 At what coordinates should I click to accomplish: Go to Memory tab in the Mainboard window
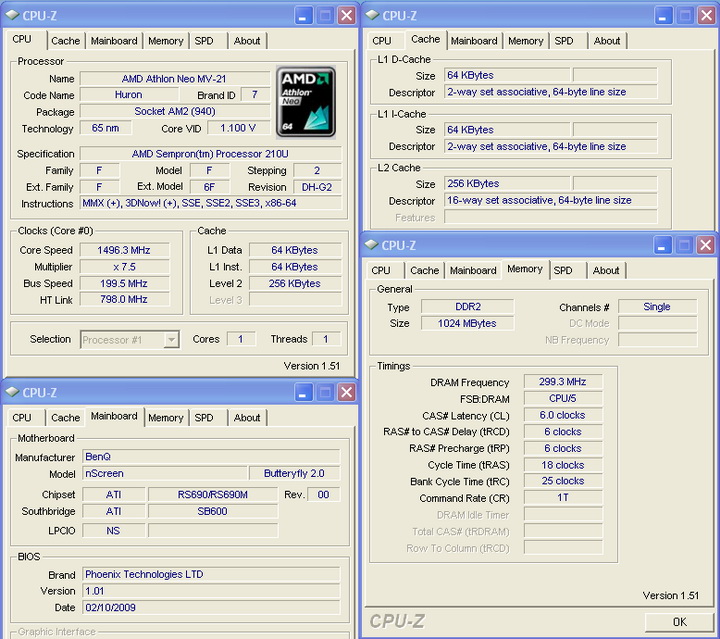(x=166, y=418)
